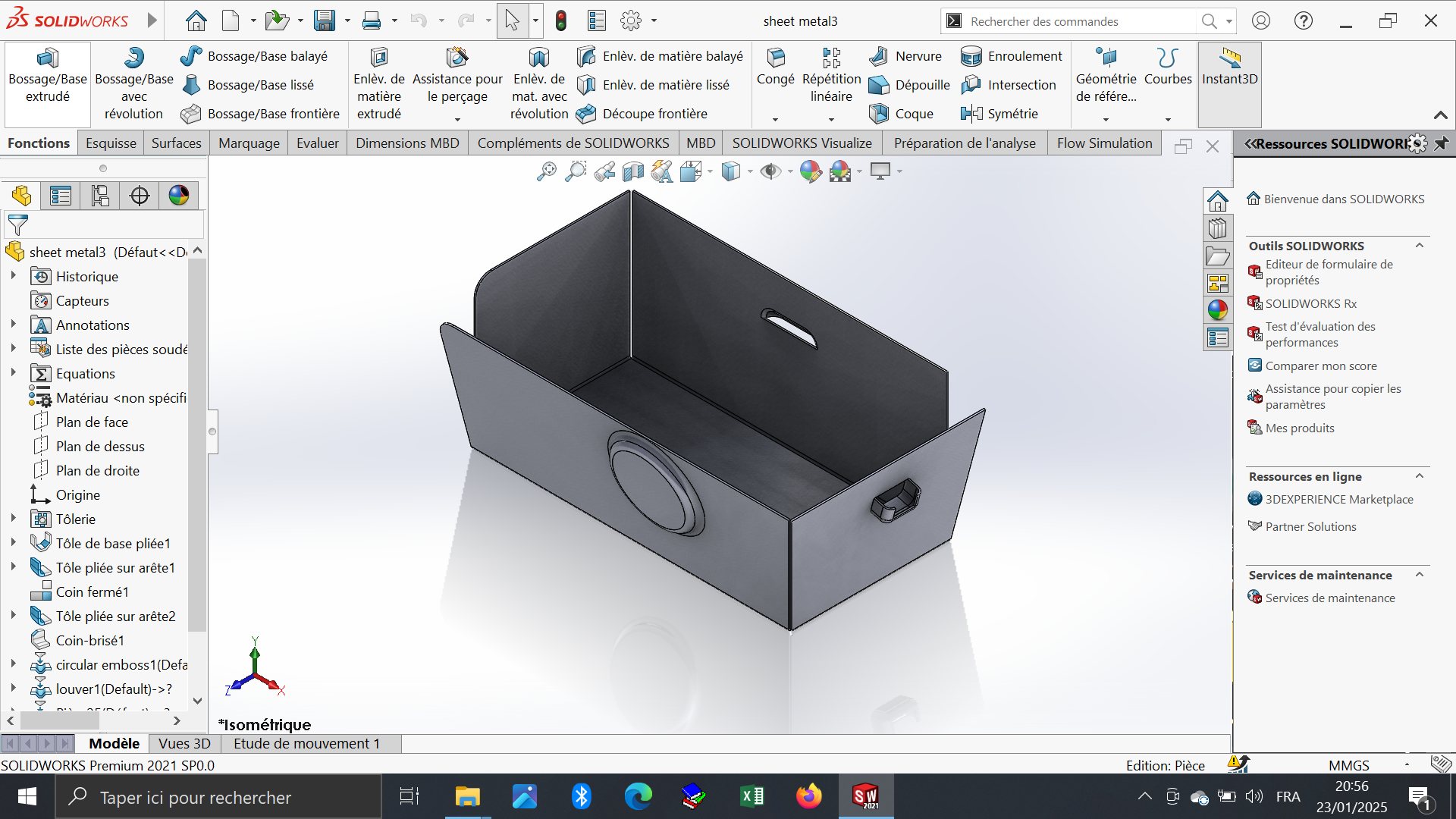Image resolution: width=1456 pixels, height=819 pixels.
Task: Toggle hide/show items eye icon
Action: (x=771, y=172)
